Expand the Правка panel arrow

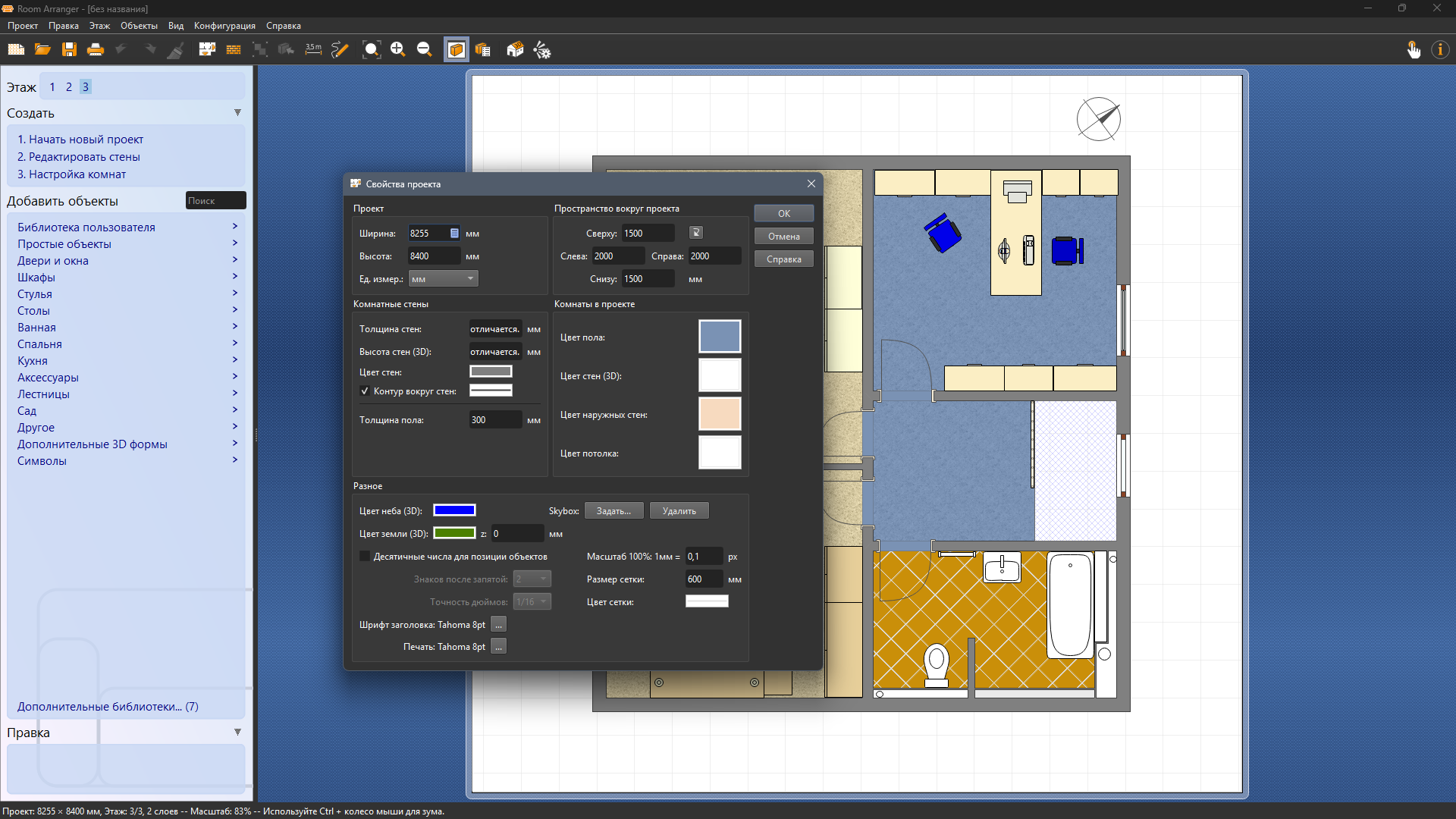coord(237,733)
